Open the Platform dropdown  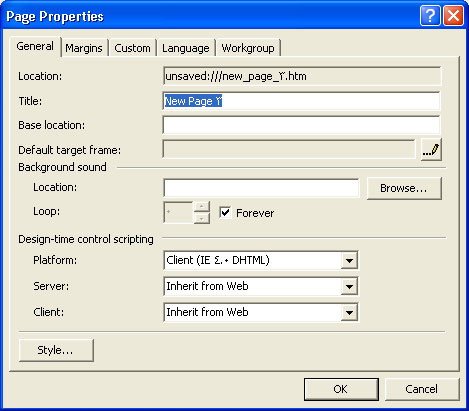(349, 260)
